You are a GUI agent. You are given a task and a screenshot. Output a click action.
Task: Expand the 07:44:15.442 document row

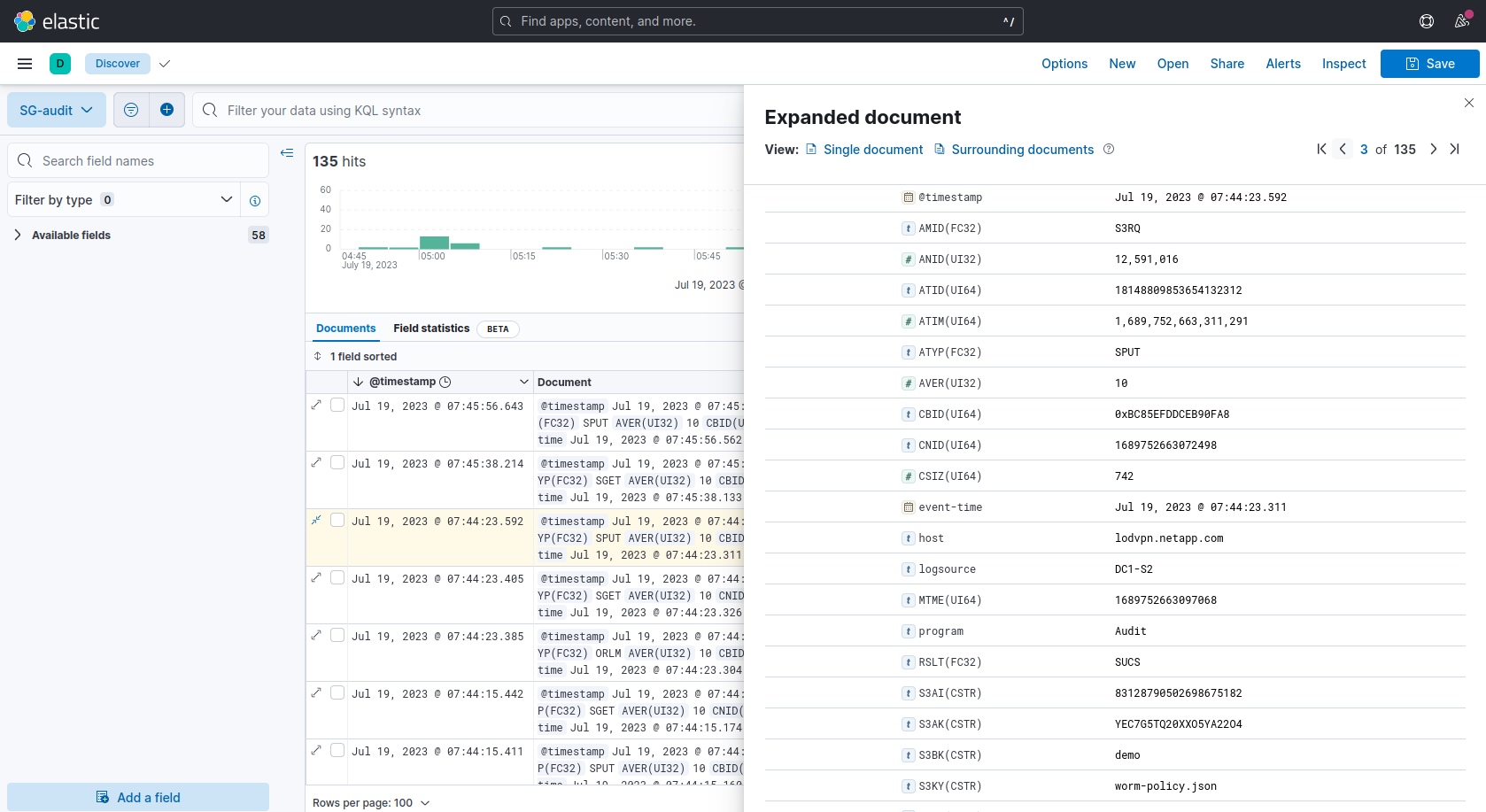[x=316, y=692]
